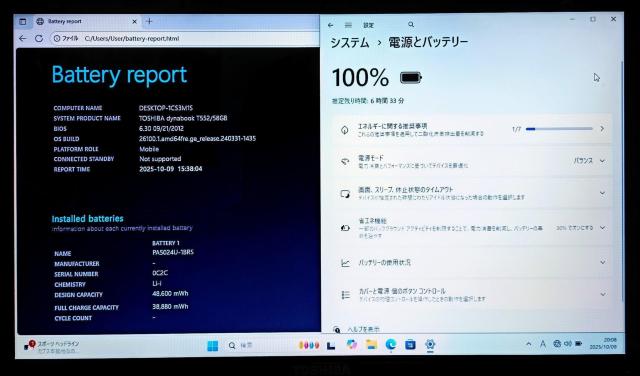
Task: Open the Copilot icon on taskbar
Action: pos(351,345)
